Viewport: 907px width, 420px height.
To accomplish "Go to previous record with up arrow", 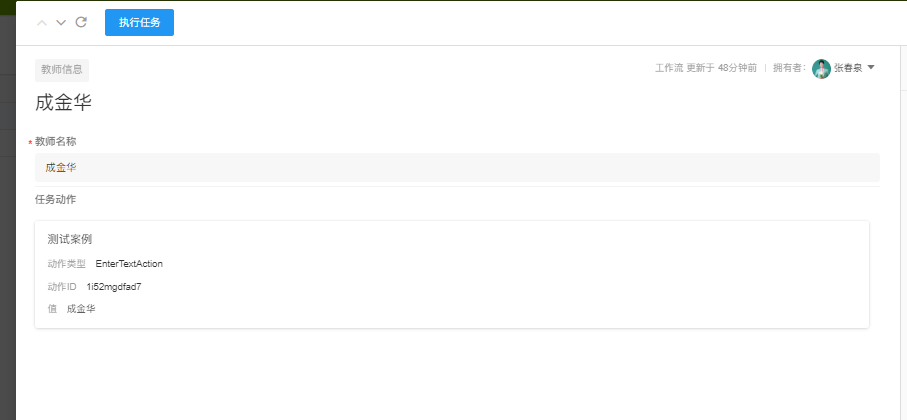I will click(42, 22).
